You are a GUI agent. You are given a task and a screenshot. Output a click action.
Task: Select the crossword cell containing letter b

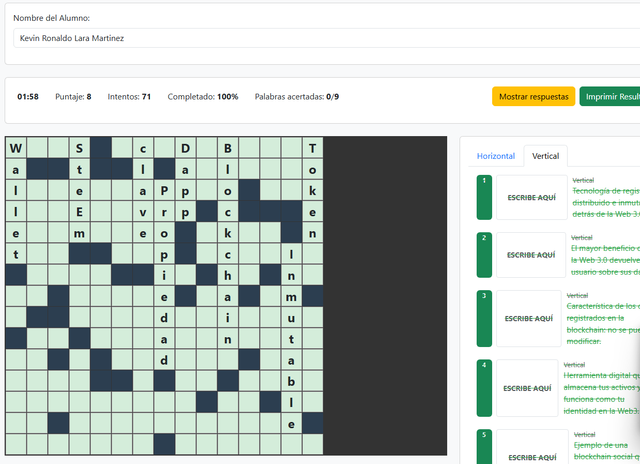coord(291,382)
